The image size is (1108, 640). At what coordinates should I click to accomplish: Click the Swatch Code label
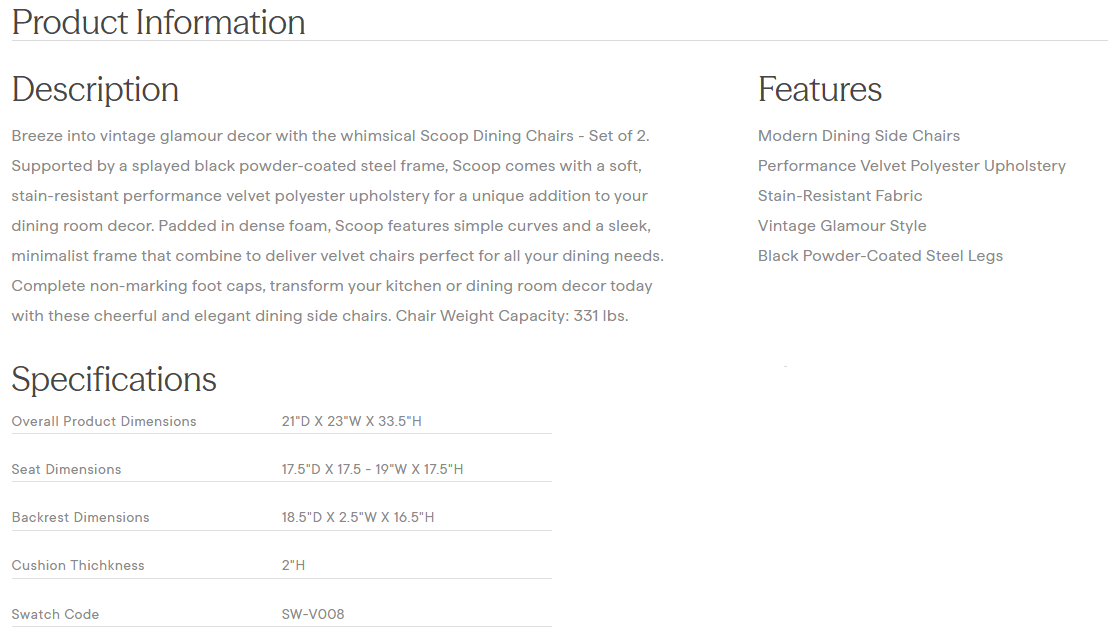point(55,614)
